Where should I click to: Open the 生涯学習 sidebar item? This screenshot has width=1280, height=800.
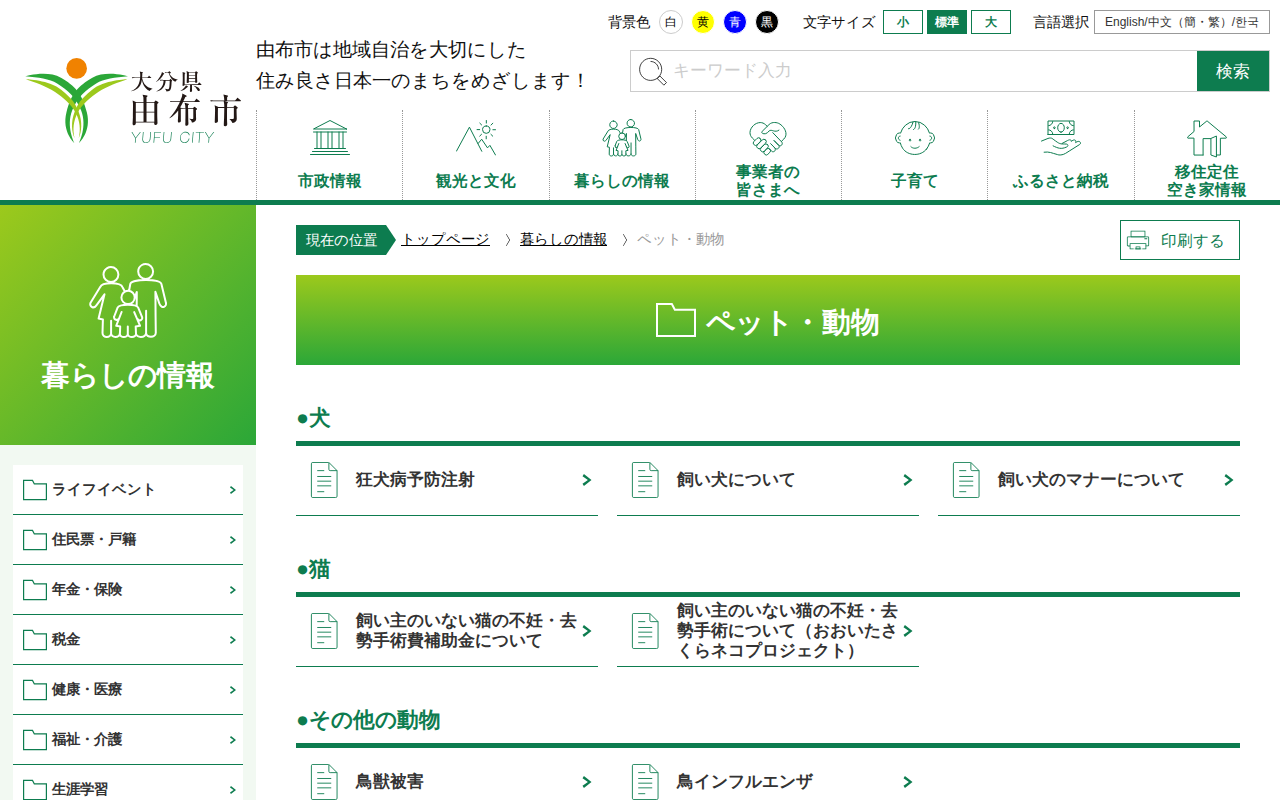(128, 785)
